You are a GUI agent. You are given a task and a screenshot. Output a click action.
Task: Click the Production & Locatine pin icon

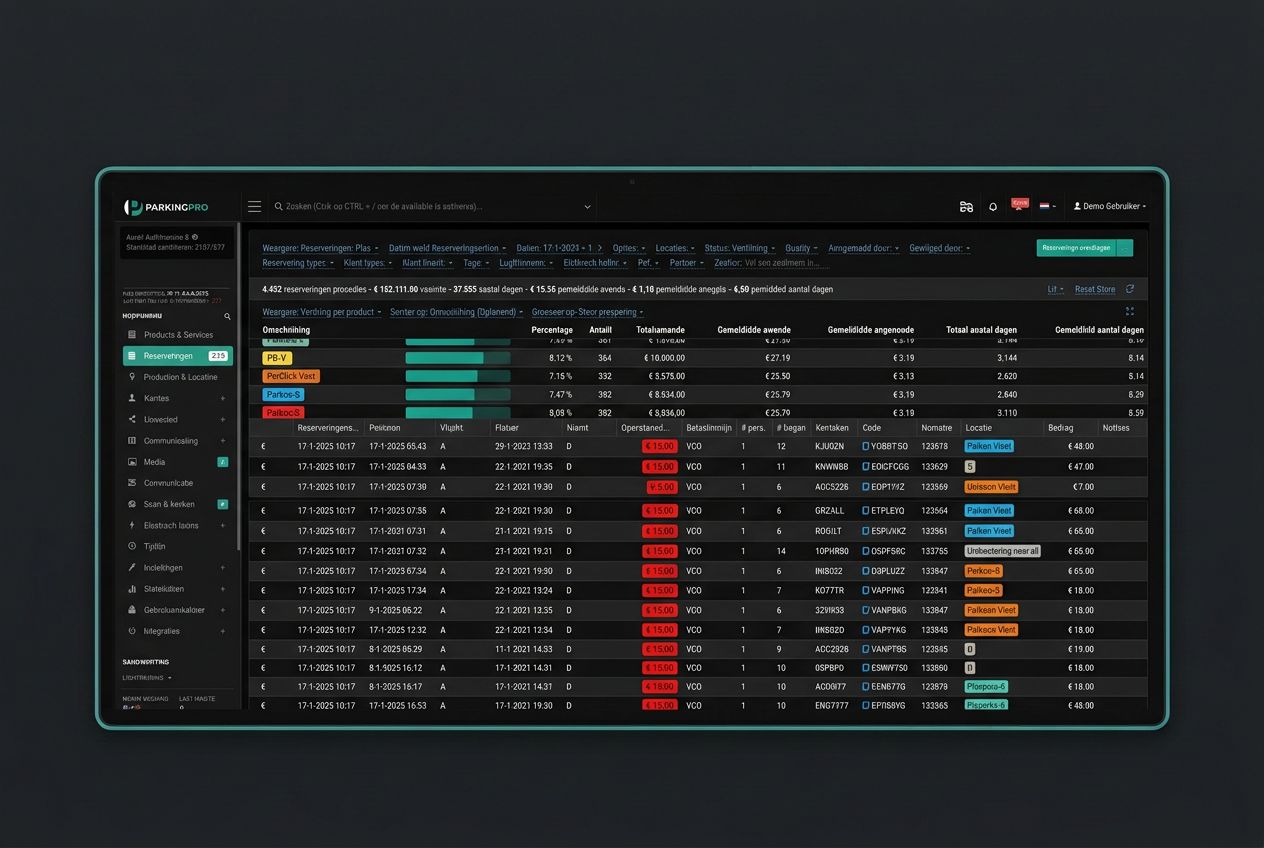tap(132, 377)
